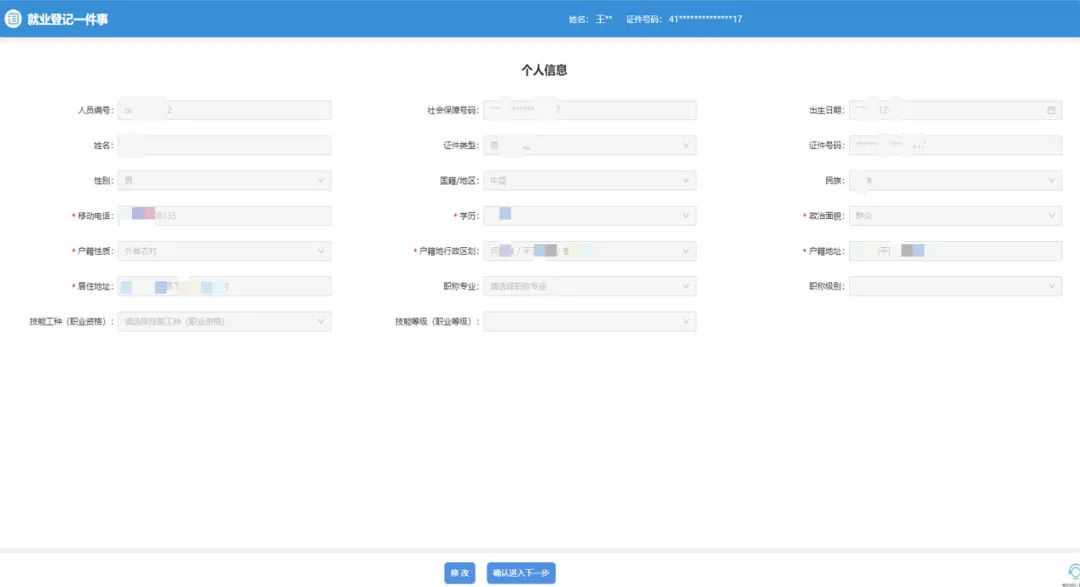Screen dimensions: 1080x587
Task: Open the customer service headset icon
Action: pyautogui.click(x=1073, y=571)
